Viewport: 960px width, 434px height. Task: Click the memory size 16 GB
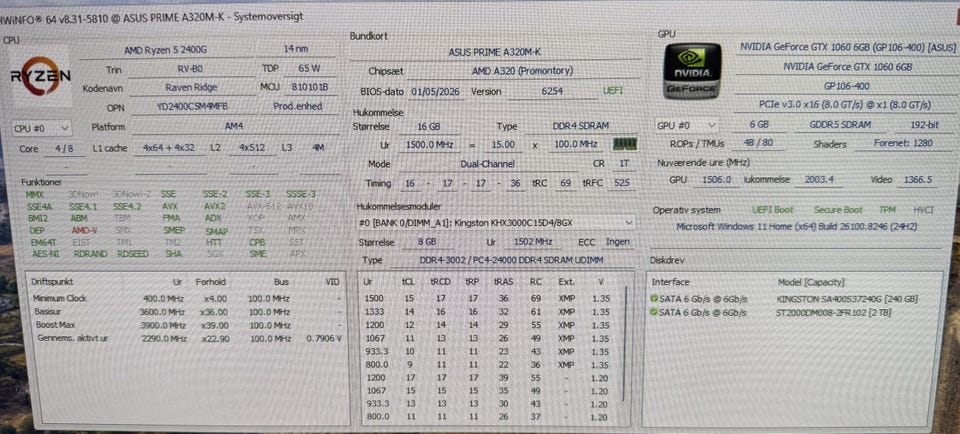coord(429,126)
